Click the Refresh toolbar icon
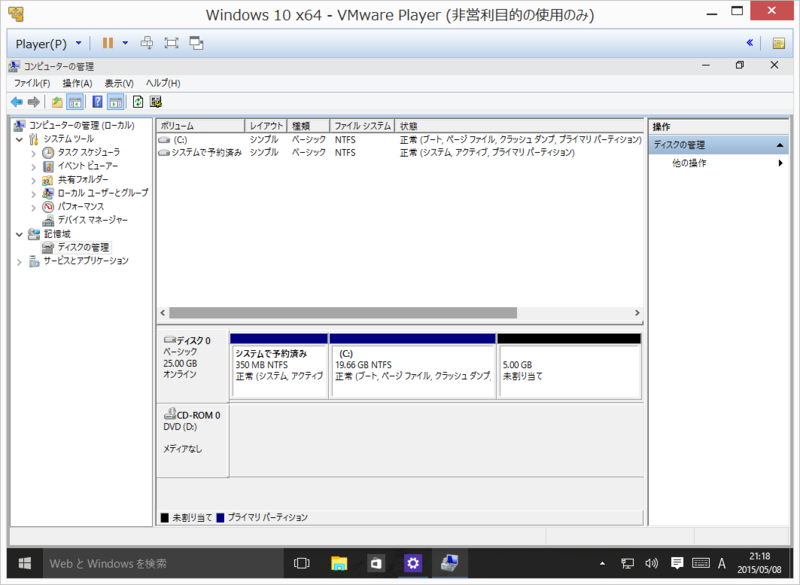The height and width of the screenshot is (585, 800). (138, 102)
